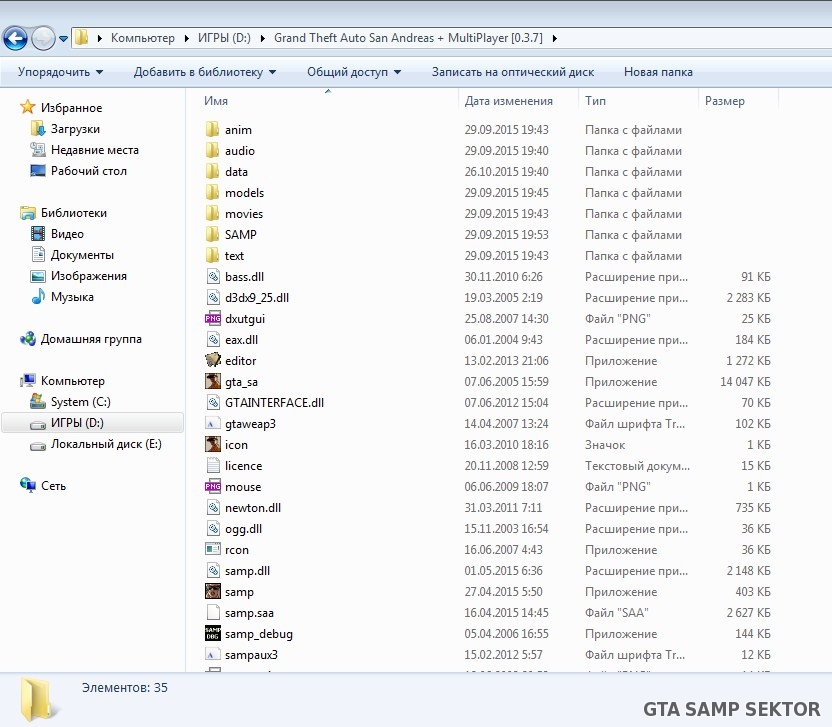Click the Изображения library icon
The width and height of the screenshot is (832, 727).
(x=38, y=276)
